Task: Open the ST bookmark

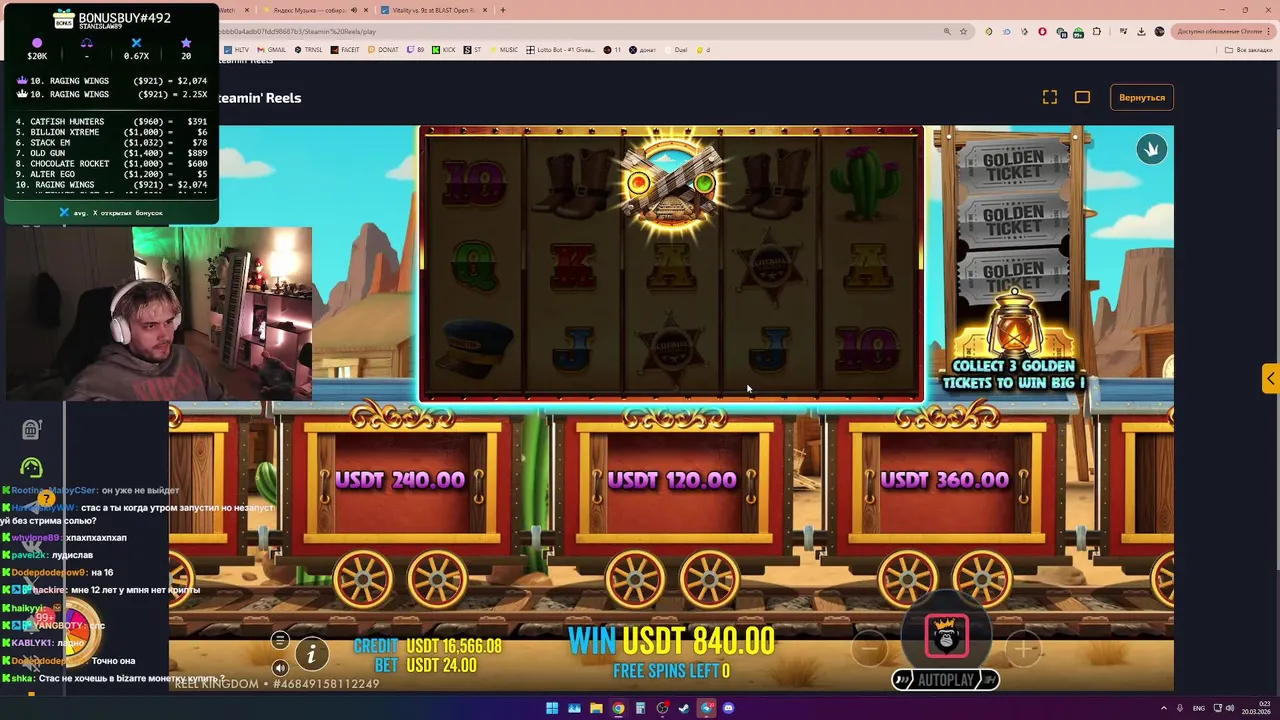Action: tap(472, 50)
